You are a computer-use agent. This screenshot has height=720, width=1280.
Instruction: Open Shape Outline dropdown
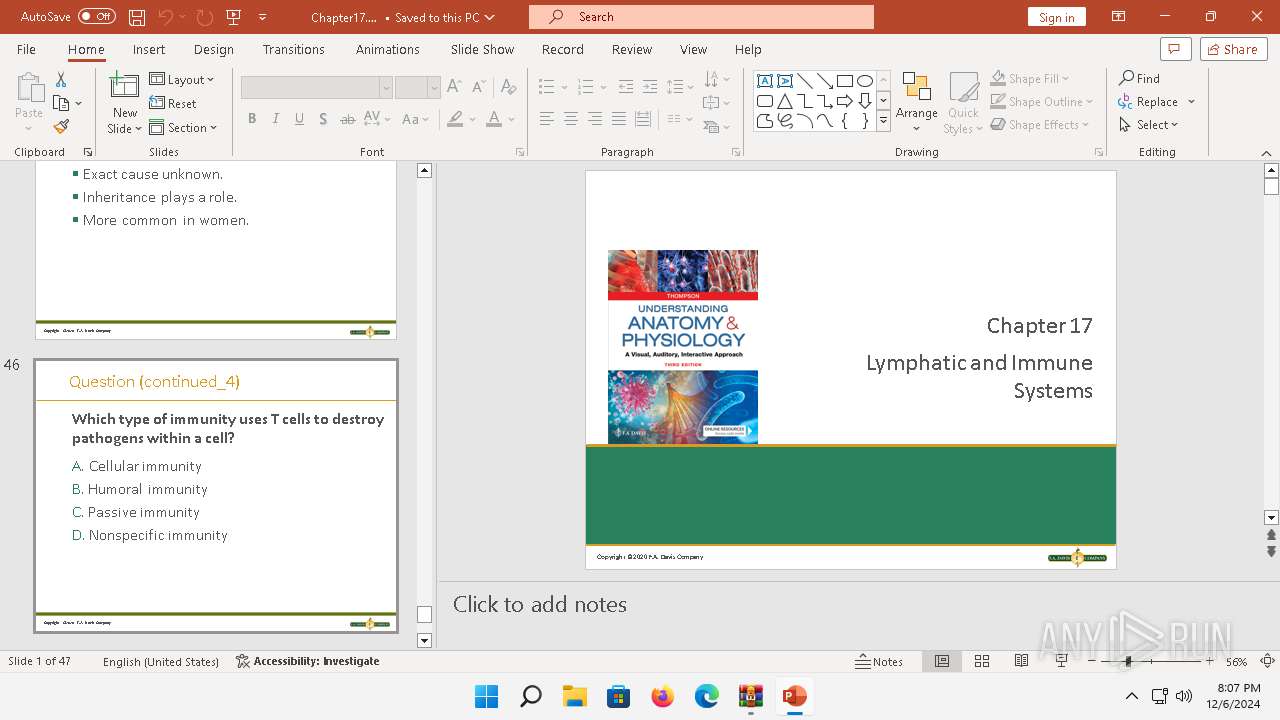pos(1042,101)
